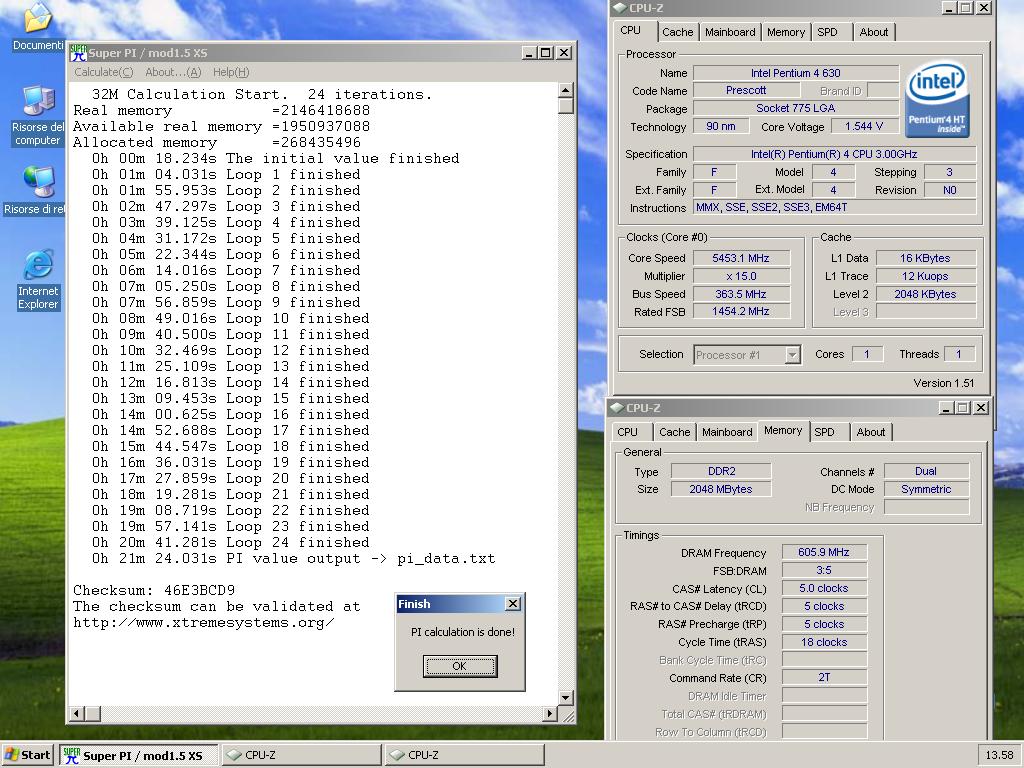Viewport: 1024px width, 768px height.
Task: Click the Checksum: 46E3BCD9 line
Action: click(154, 590)
